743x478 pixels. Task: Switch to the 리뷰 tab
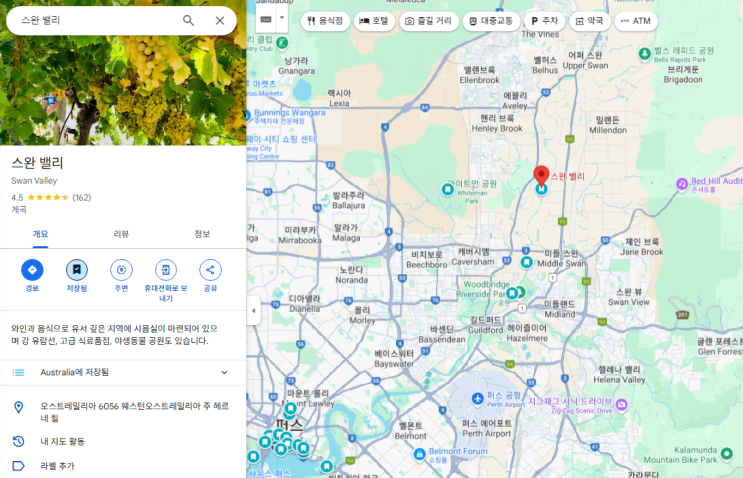[x=121, y=234]
